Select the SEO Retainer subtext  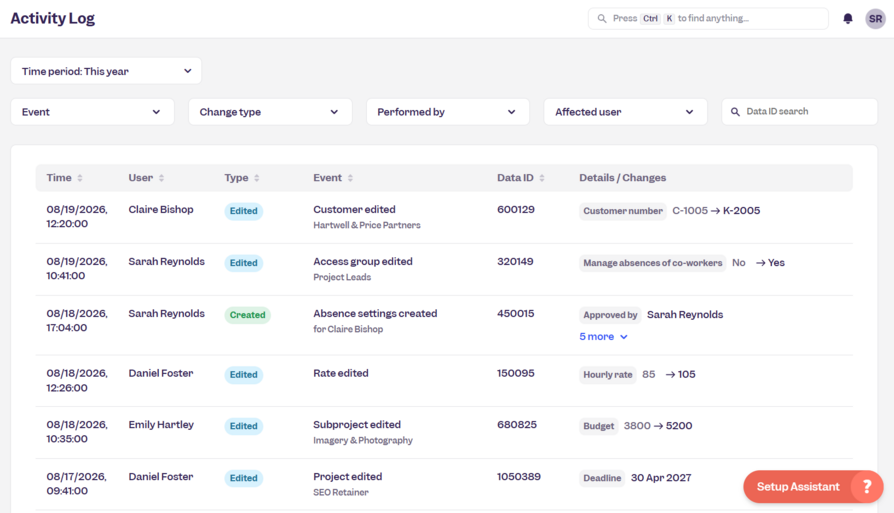coord(341,492)
